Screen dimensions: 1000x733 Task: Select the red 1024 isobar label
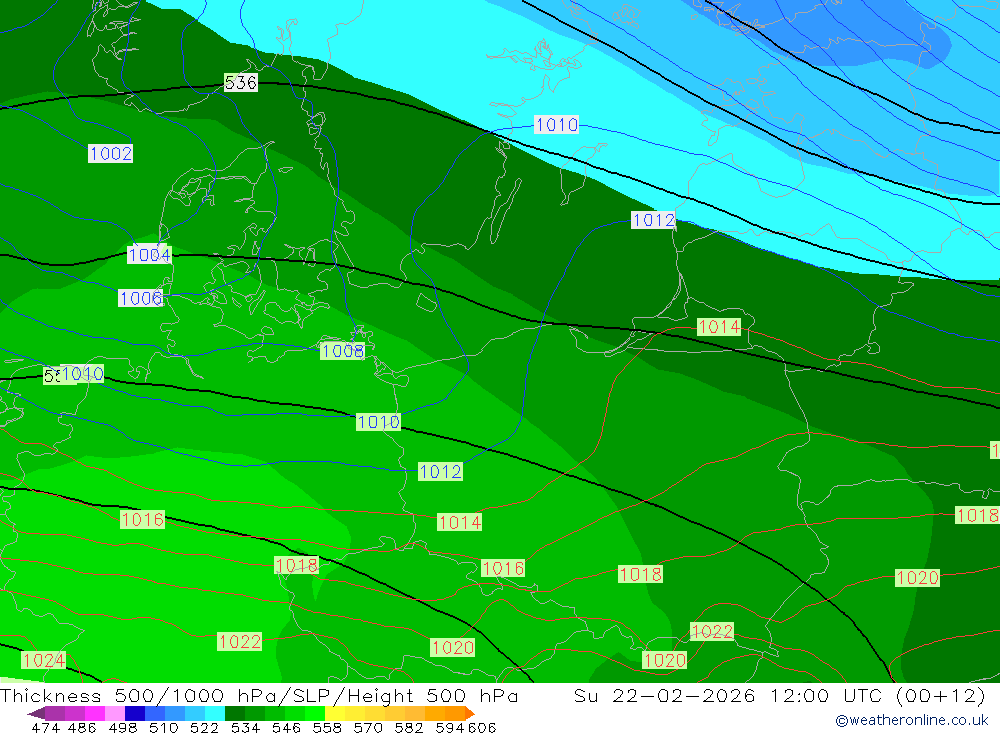pyautogui.click(x=43, y=660)
